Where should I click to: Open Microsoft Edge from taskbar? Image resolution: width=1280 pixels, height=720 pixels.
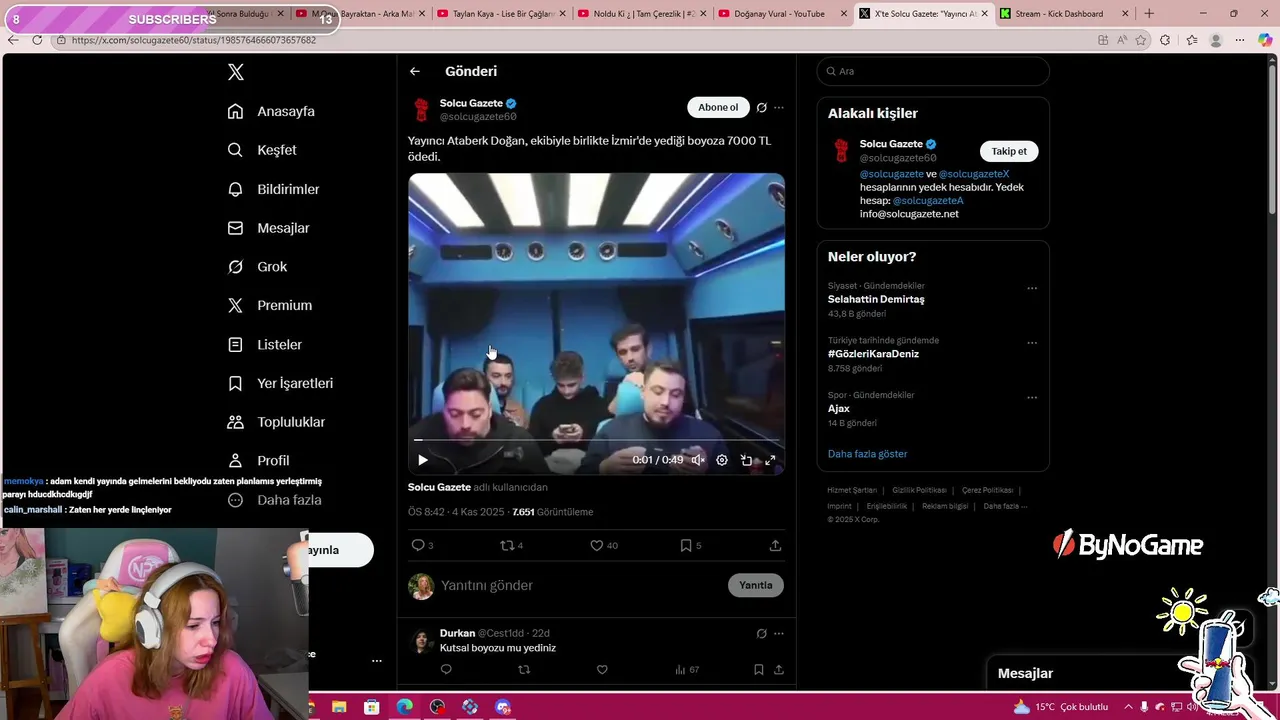coord(404,707)
